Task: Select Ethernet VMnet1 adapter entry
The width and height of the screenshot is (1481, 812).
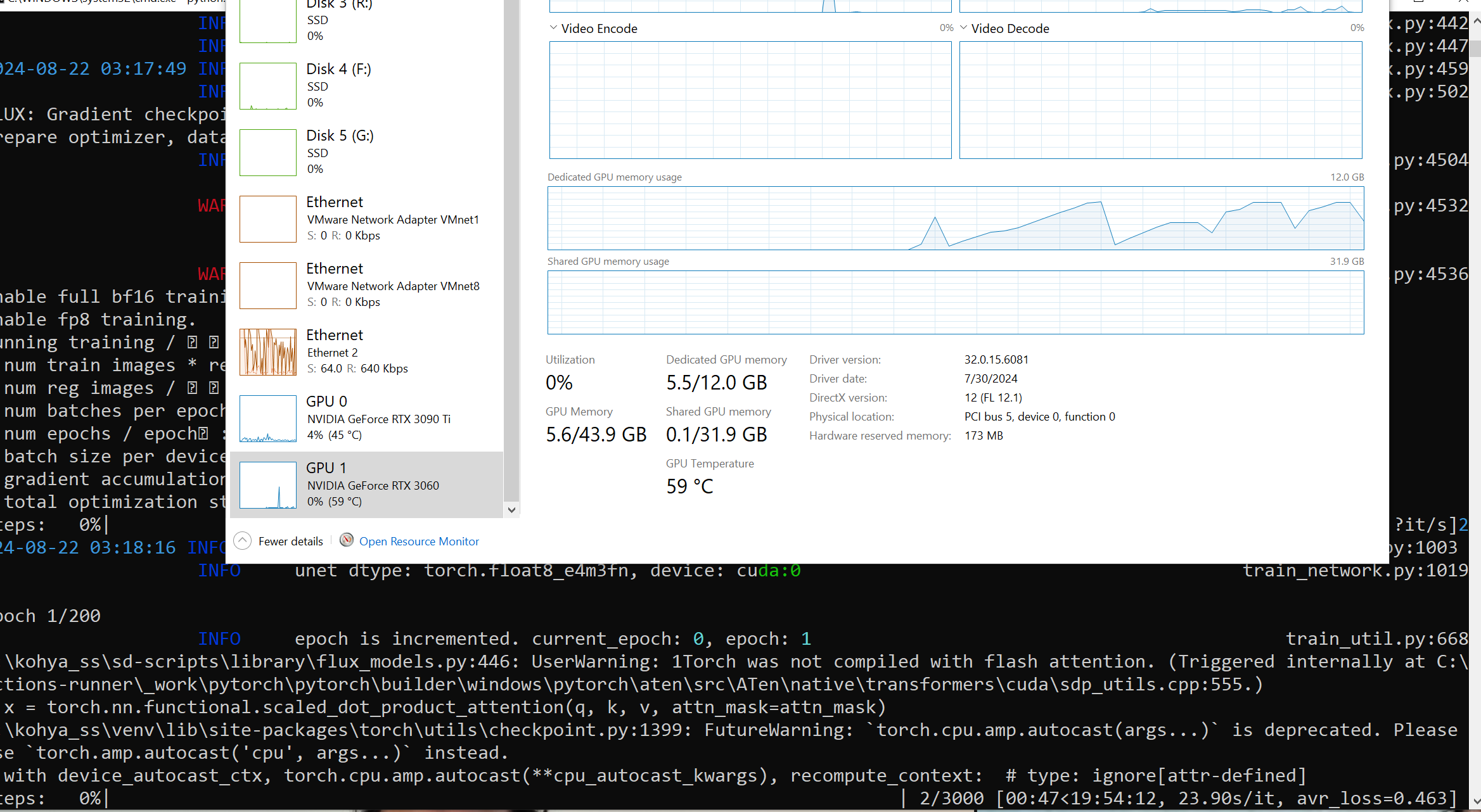Action: [393, 219]
